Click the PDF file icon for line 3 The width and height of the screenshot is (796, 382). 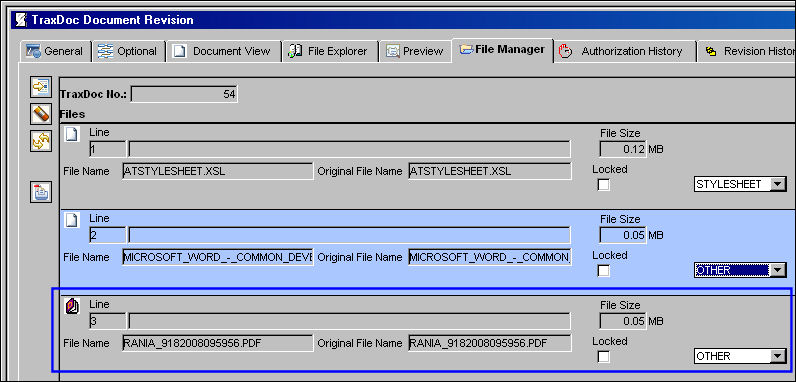[x=73, y=306]
